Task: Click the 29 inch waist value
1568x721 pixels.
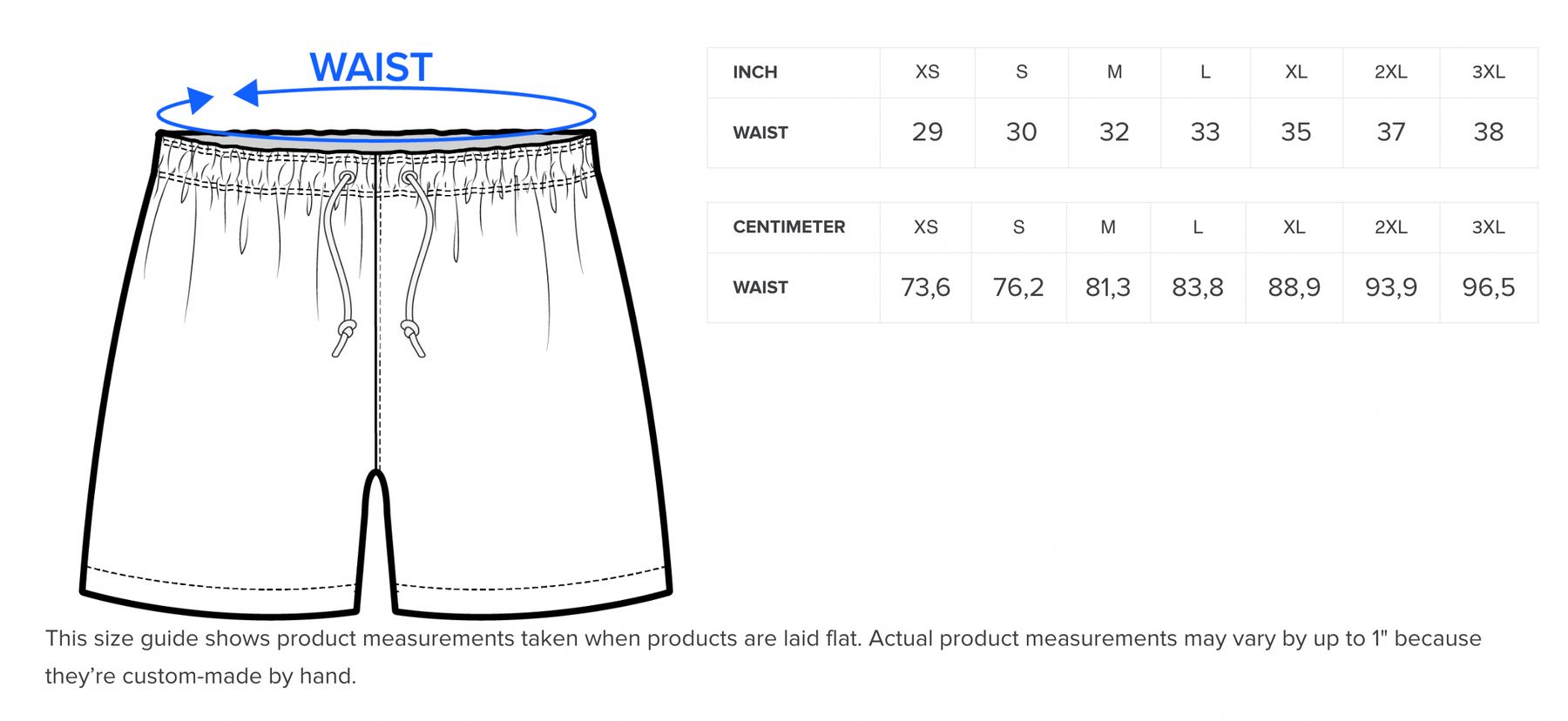Action: (927, 132)
